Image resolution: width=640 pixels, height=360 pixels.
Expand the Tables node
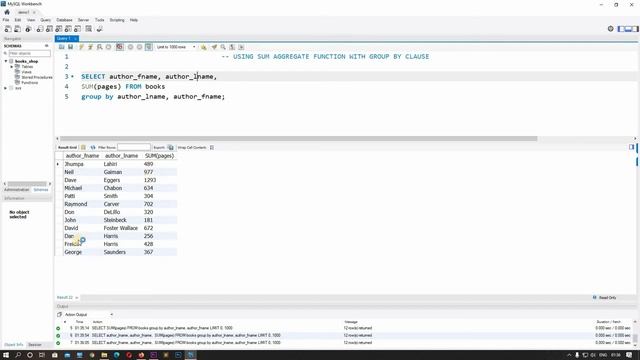[x=12, y=67]
